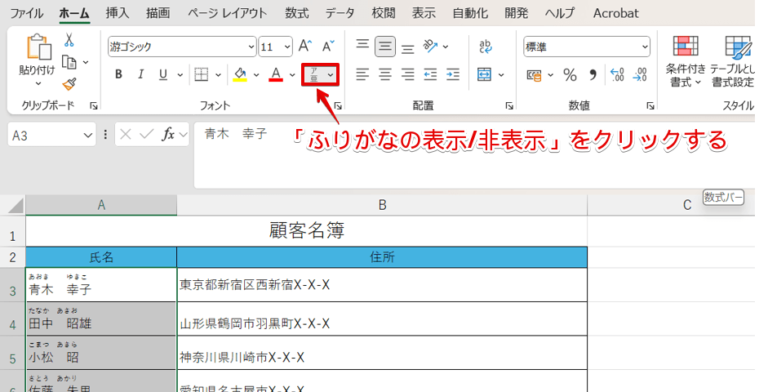Screen dimensions: 768x392
Task: Click the Top Align icon
Action: pos(362,46)
